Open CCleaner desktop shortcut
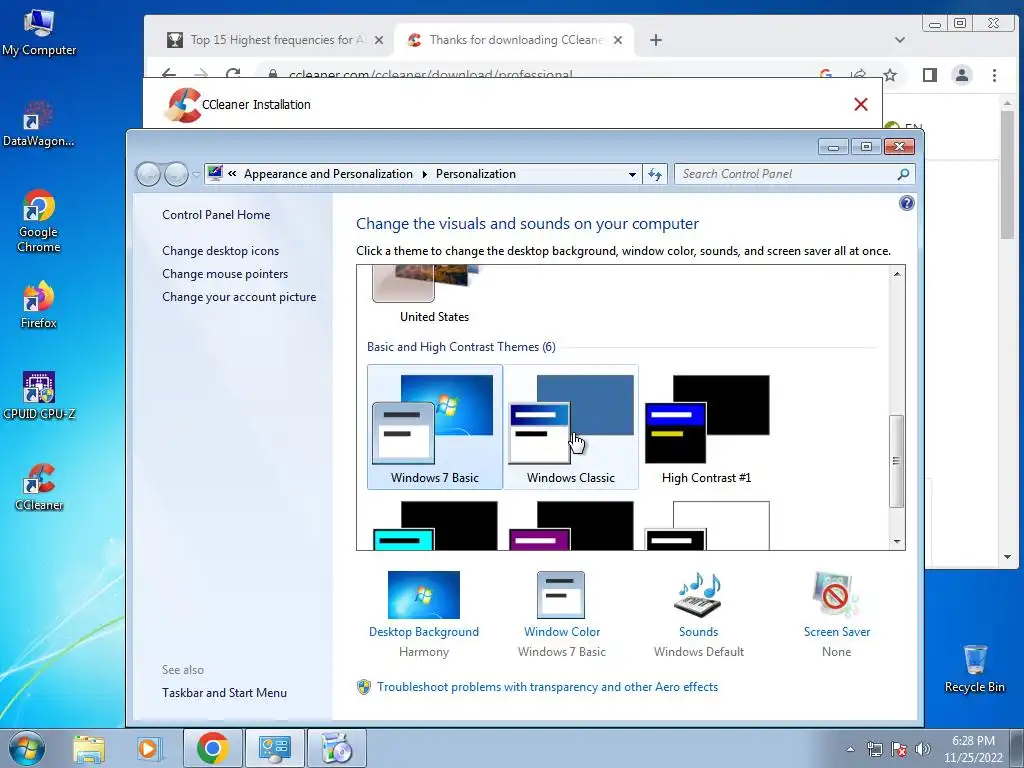The width and height of the screenshot is (1024, 768). coord(39,487)
